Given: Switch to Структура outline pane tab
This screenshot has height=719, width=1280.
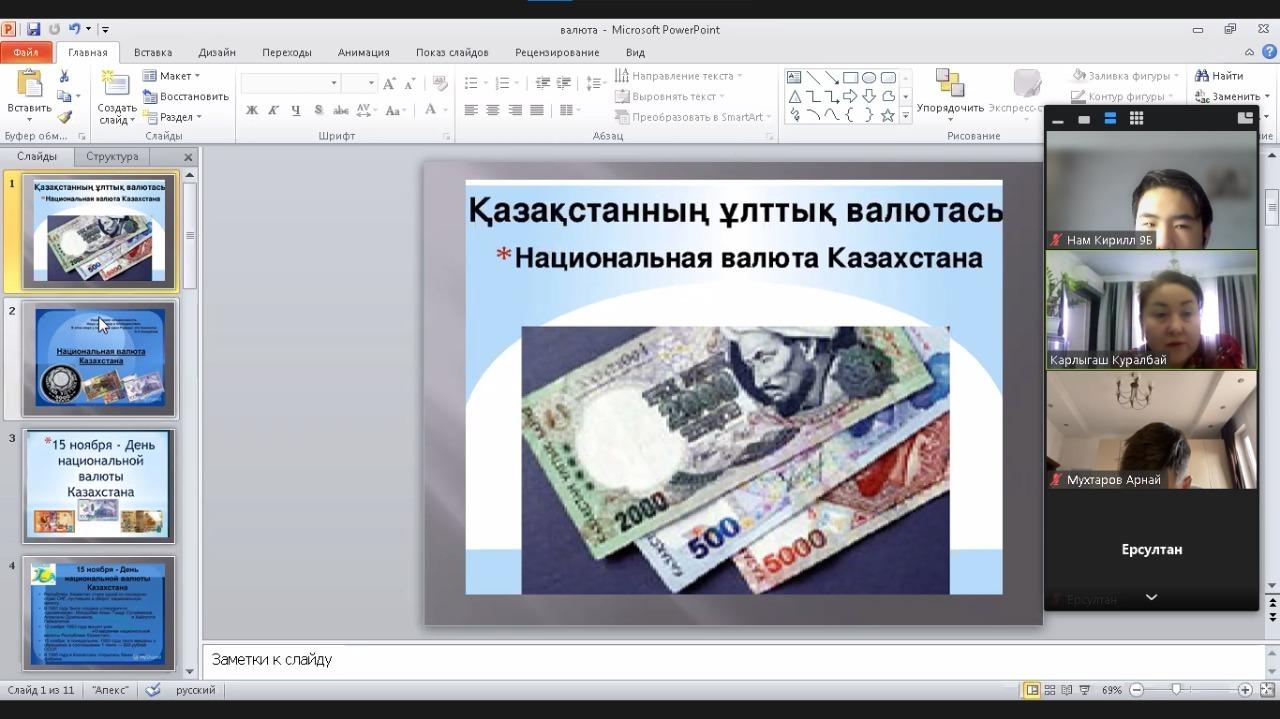Looking at the screenshot, I should tap(112, 157).
